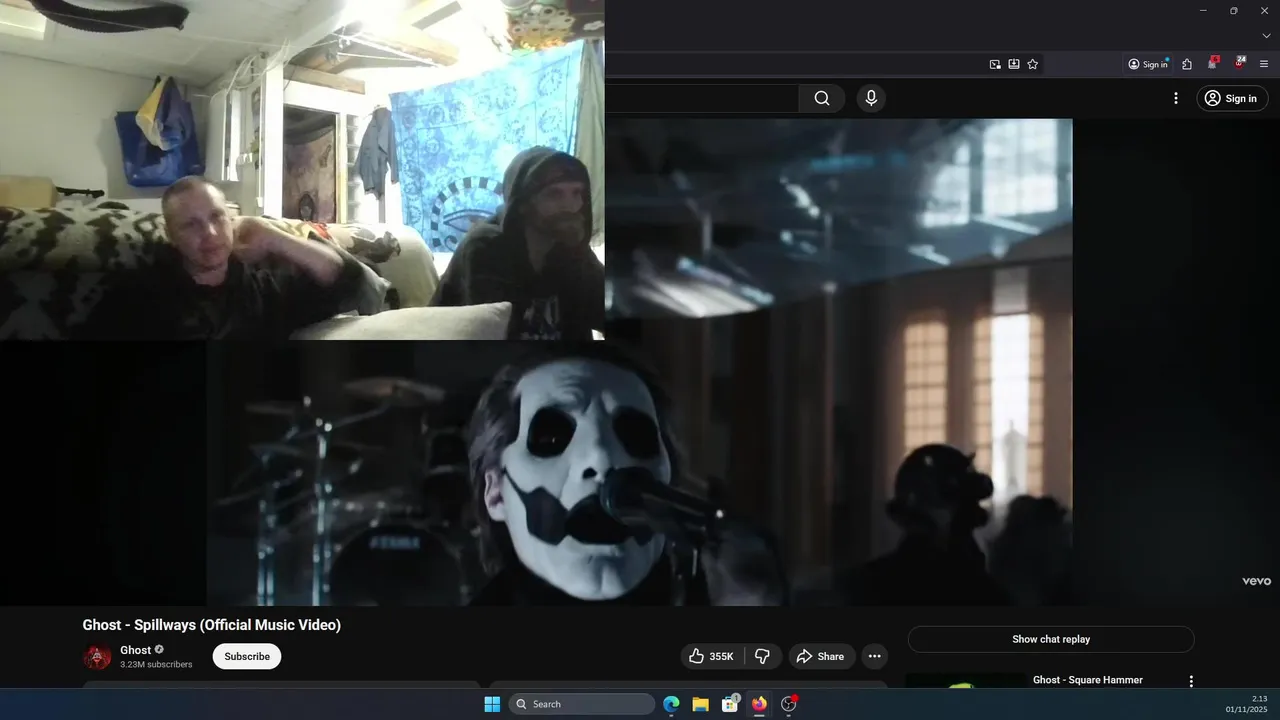Click the video title Ghost - Spillways
The image size is (1280, 720).
pyautogui.click(x=212, y=625)
